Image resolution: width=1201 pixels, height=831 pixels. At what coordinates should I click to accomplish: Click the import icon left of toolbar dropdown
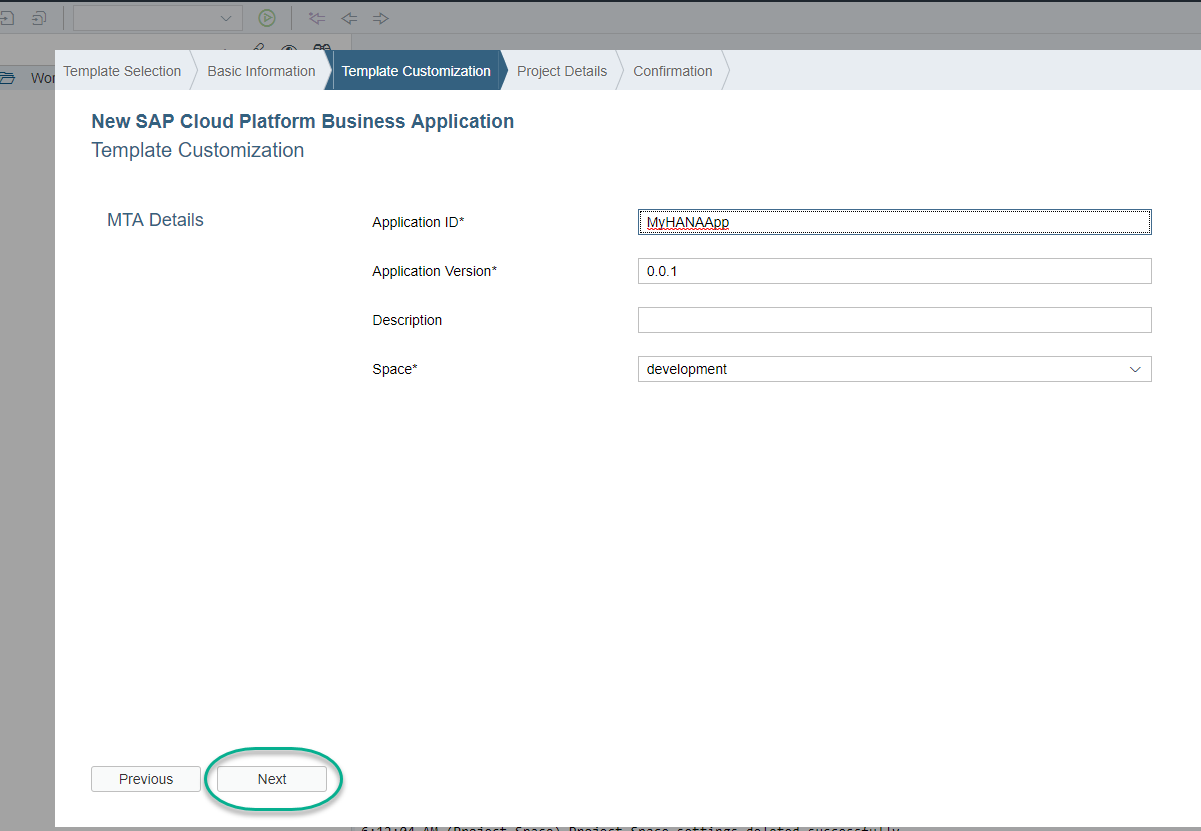[x=39, y=18]
